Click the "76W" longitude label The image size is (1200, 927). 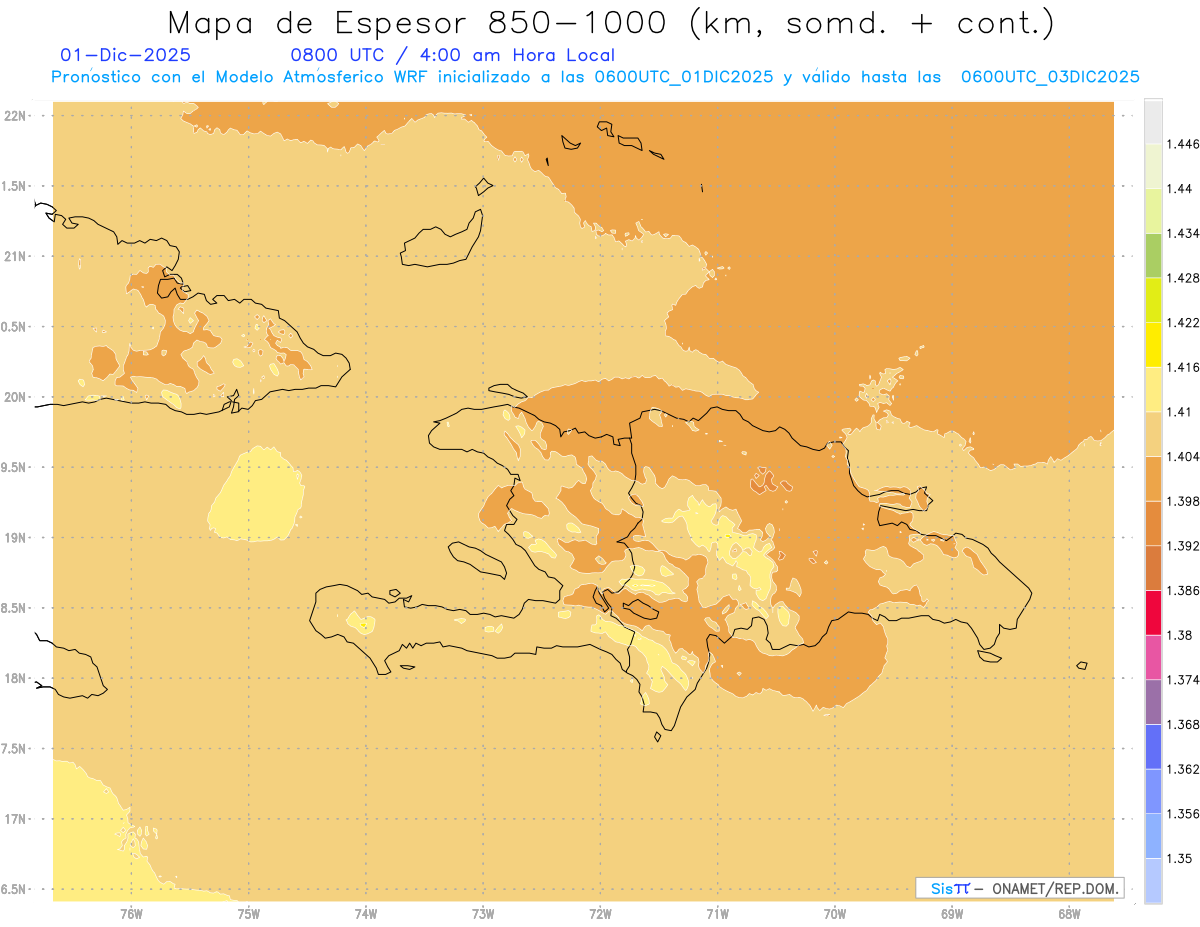[x=131, y=914]
